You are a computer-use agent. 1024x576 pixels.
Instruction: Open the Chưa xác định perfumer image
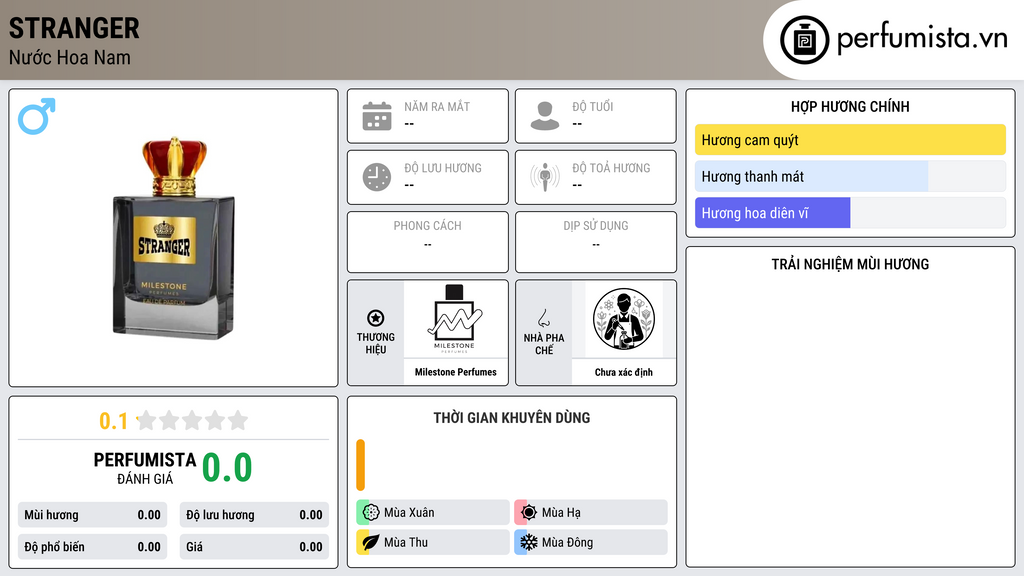[x=624, y=319]
